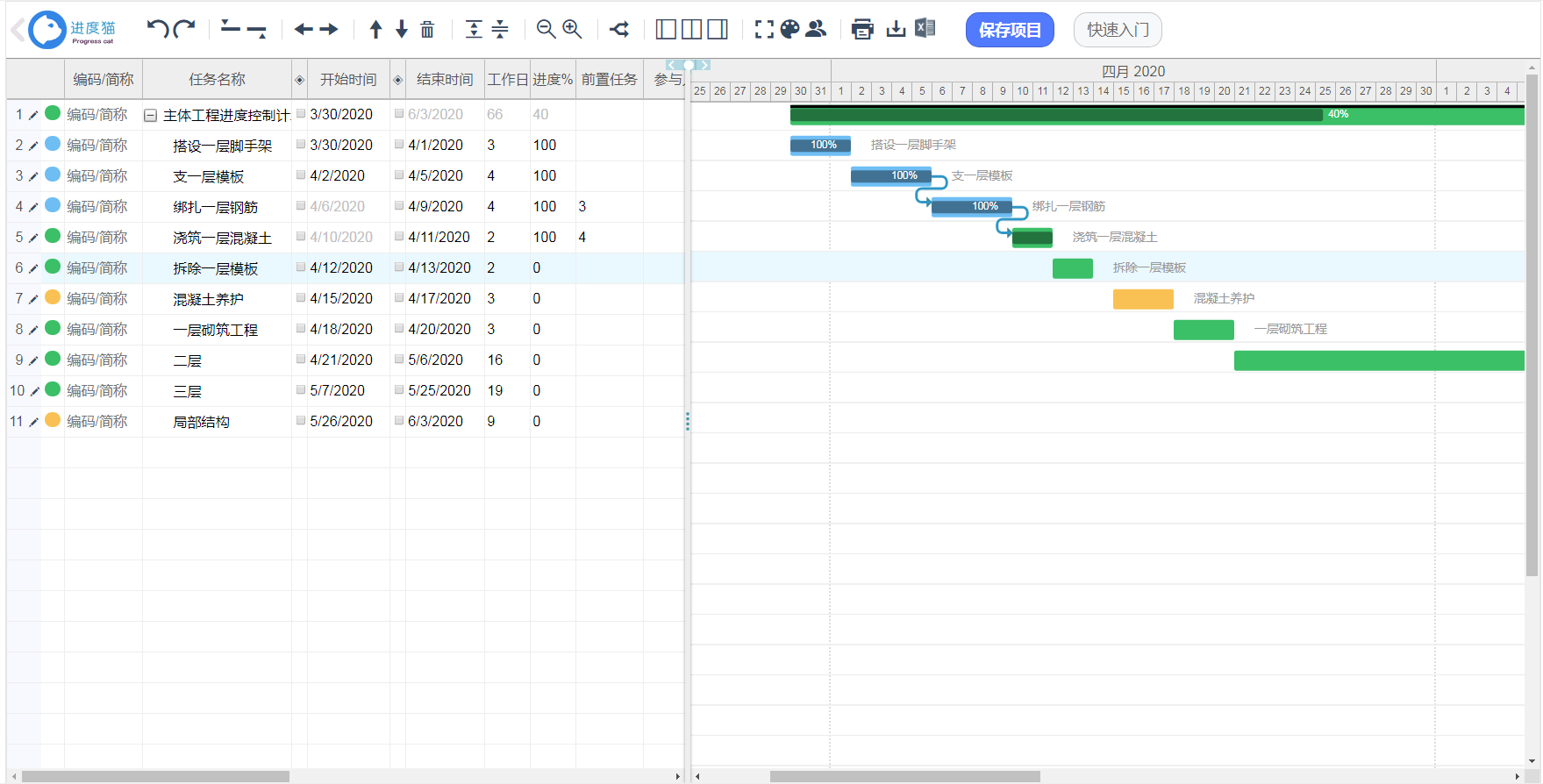Zoom in the Gantt timeline
Viewport: 1543px width, 784px height.
coord(572,29)
